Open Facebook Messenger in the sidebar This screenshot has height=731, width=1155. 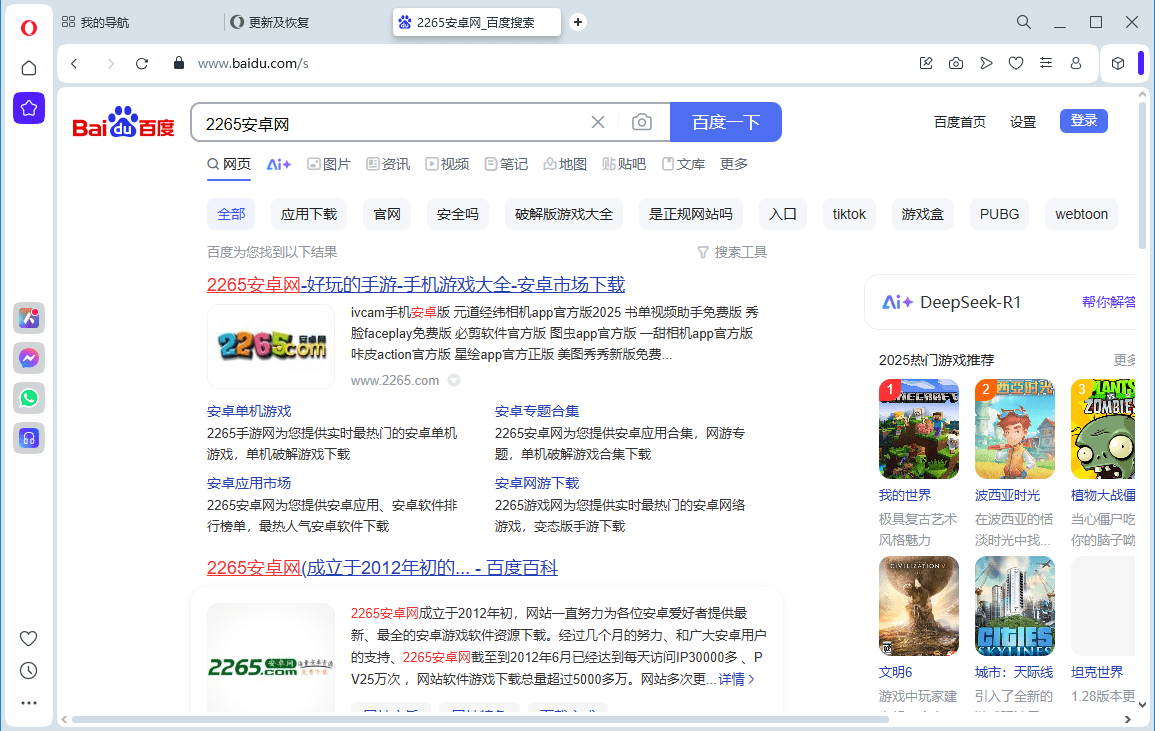point(28,358)
